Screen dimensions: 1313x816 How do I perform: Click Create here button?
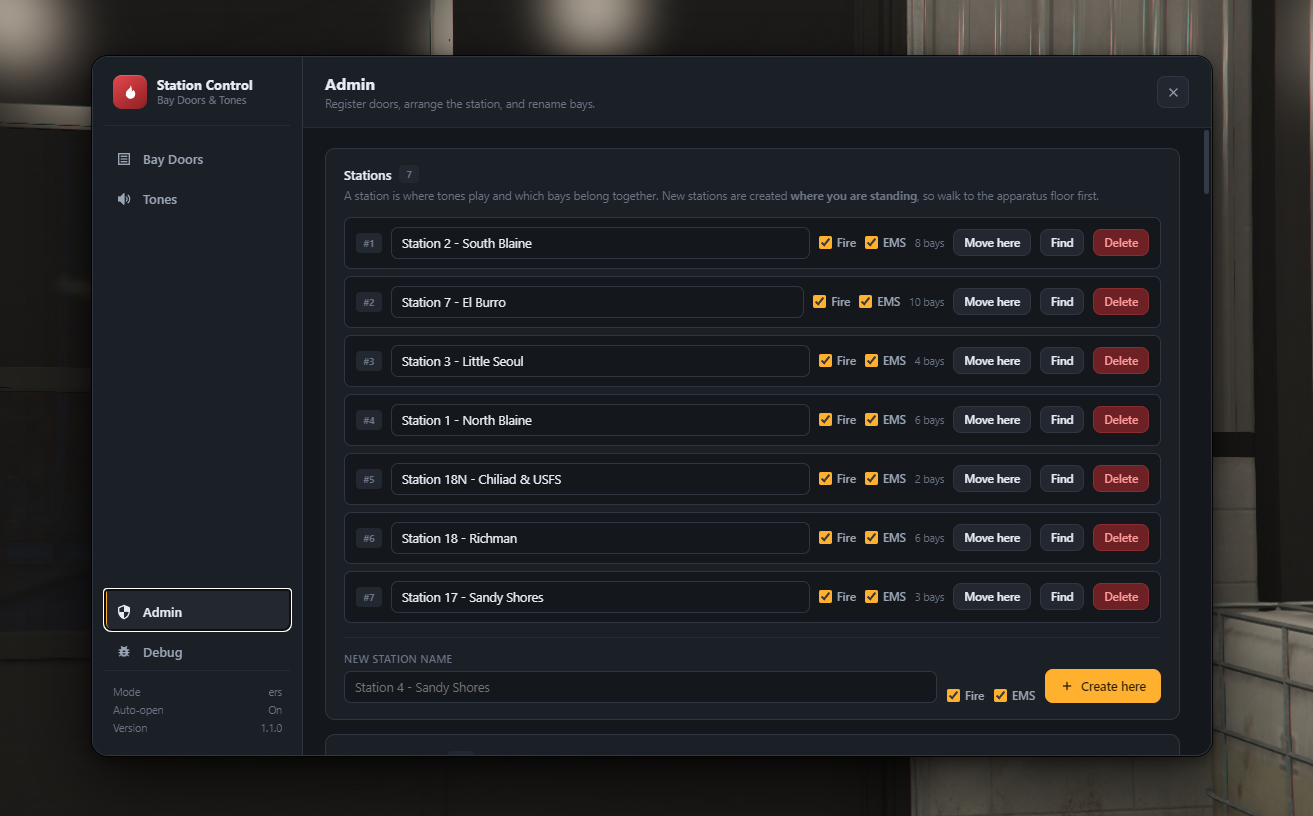coord(1103,686)
